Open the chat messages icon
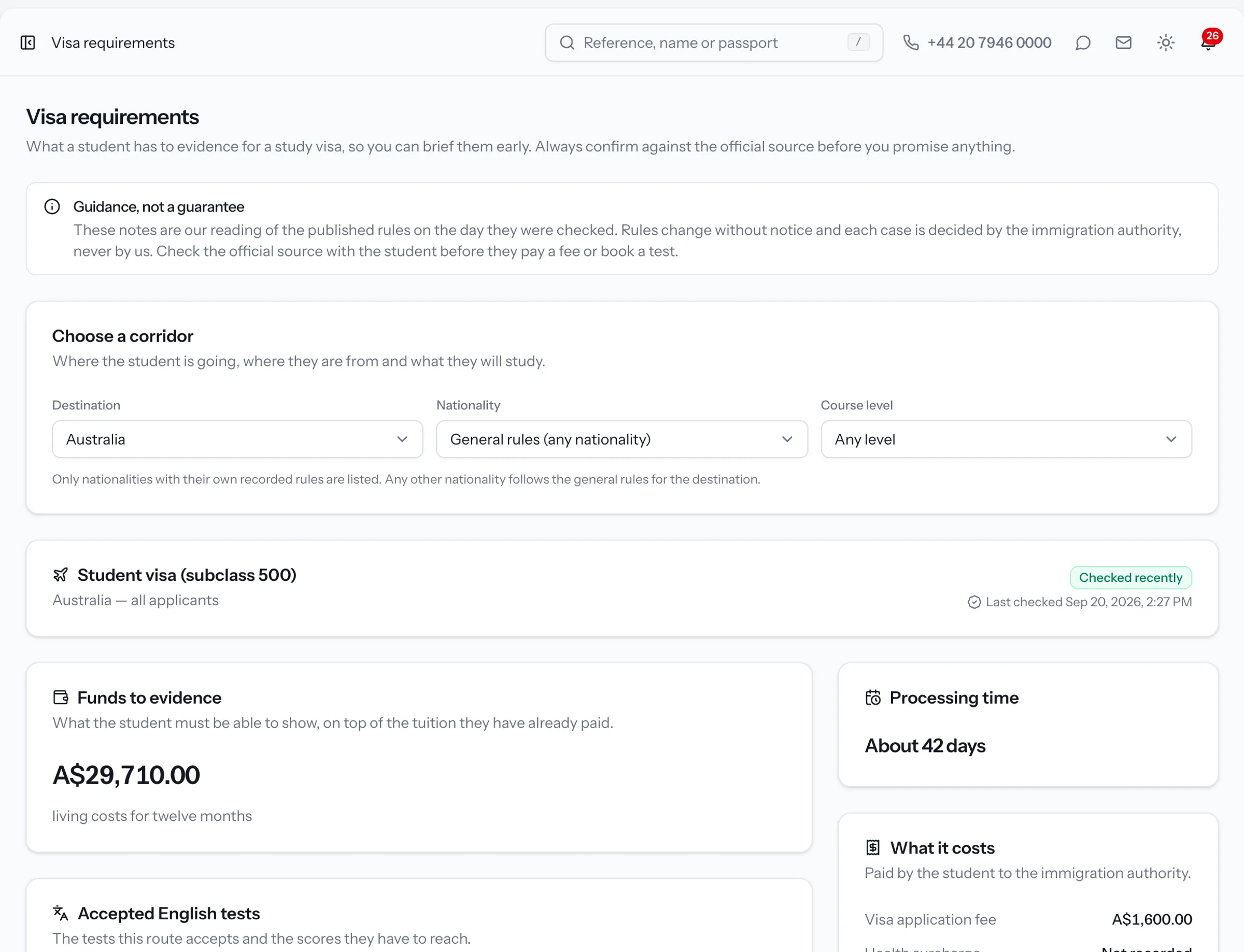This screenshot has height=952, width=1244. point(1082,42)
